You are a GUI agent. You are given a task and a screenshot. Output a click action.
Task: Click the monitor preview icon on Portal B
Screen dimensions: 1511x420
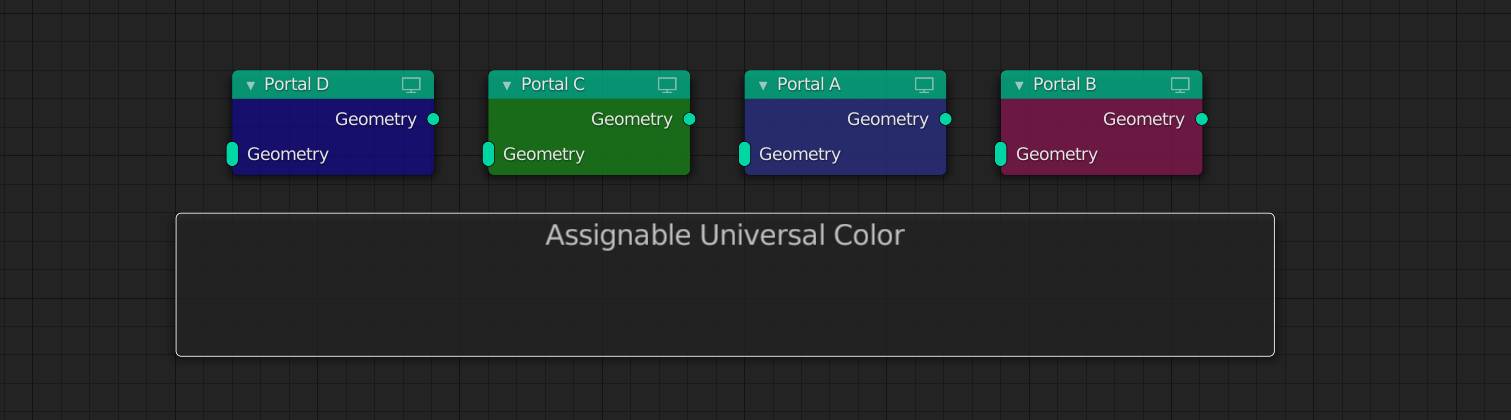[1180, 85]
